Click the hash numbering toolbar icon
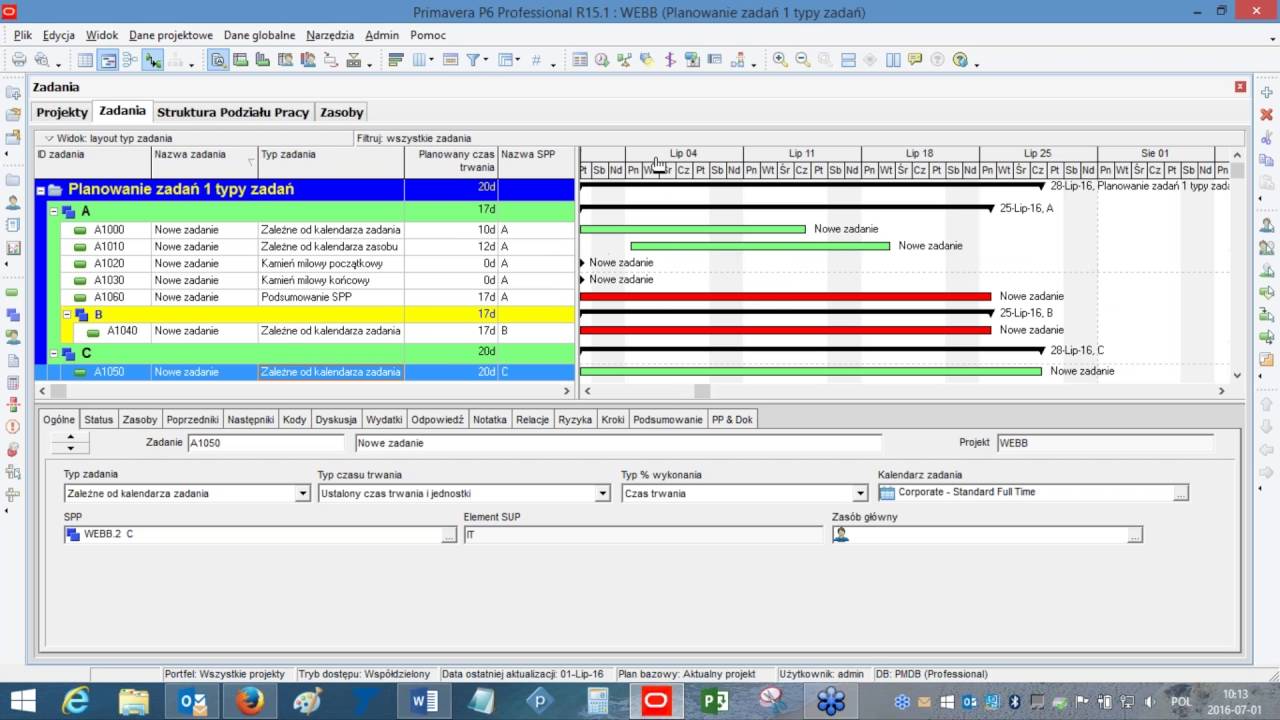This screenshot has height=720, width=1280. tap(536, 60)
